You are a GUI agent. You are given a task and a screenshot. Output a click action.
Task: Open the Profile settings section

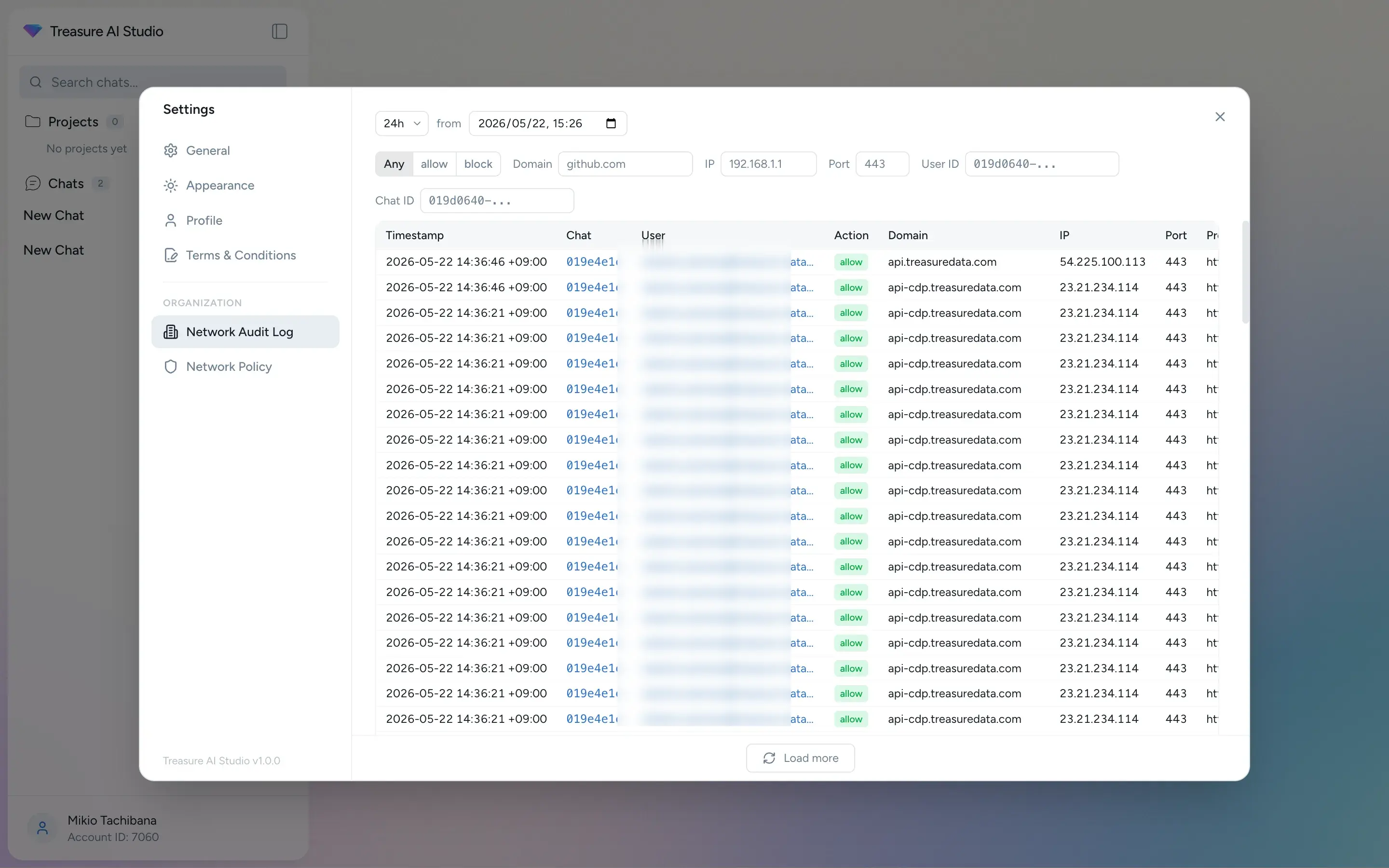coord(245,220)
